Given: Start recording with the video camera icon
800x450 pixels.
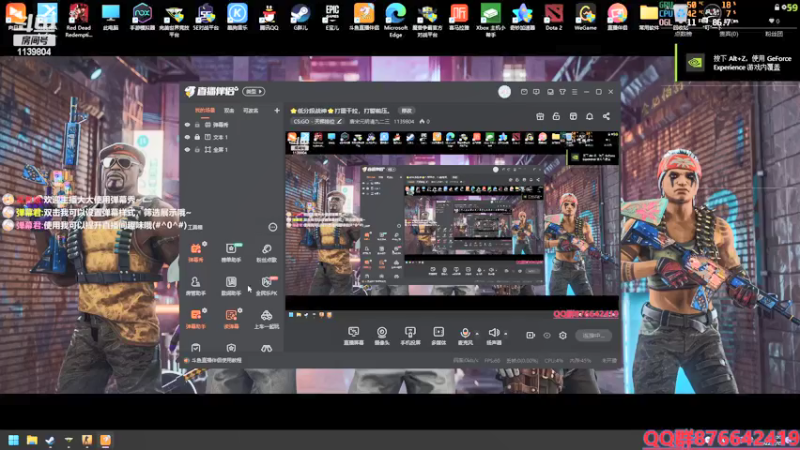Looking at the screenshot, I should click(531, 336).
